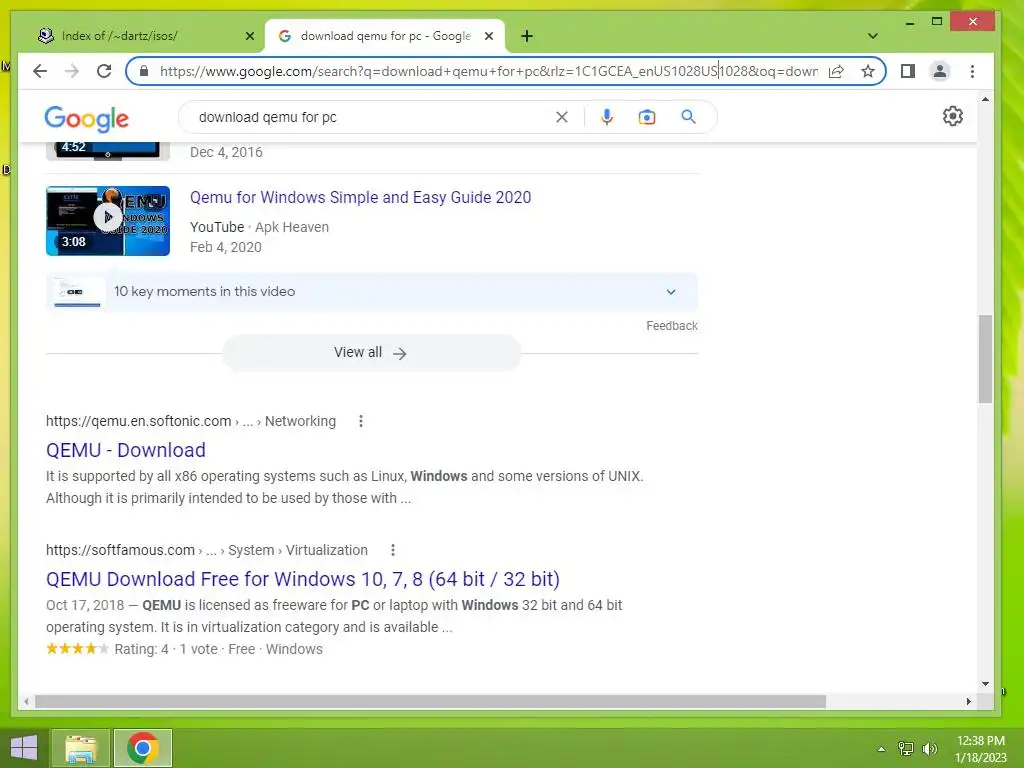Open more options for softonic result
Viewport: 1024px width, 768px height.
360,421
